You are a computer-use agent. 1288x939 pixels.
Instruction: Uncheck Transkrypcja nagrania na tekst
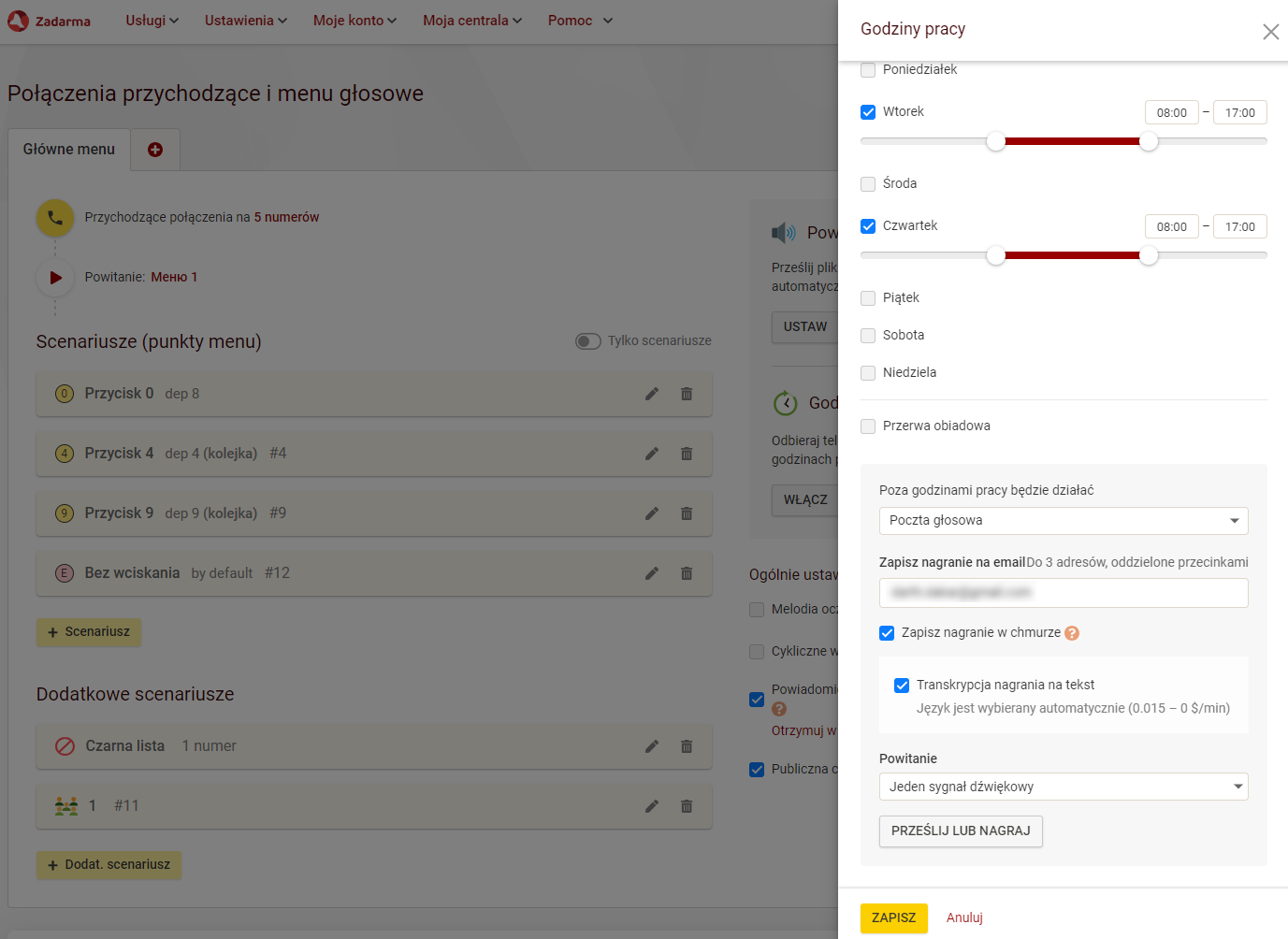coord(902,686)
